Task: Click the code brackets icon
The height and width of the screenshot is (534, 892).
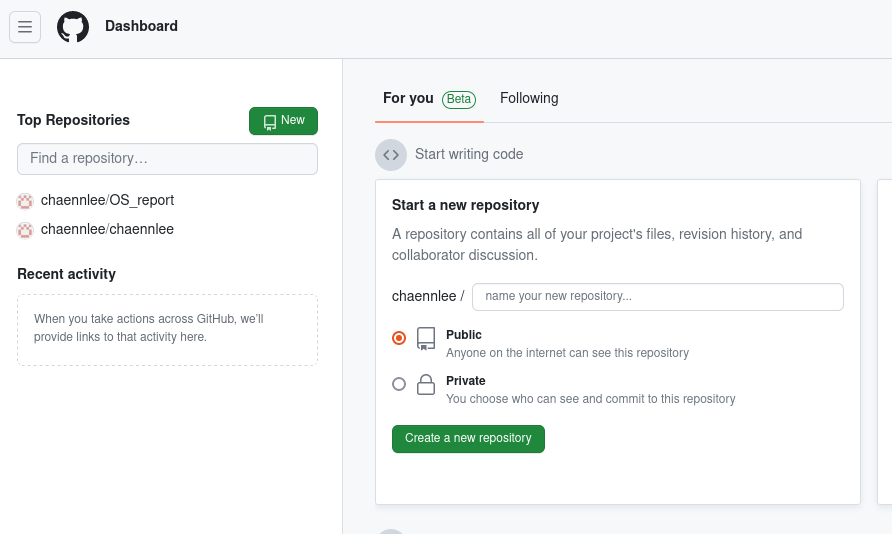Action: (x=391, y=155)
